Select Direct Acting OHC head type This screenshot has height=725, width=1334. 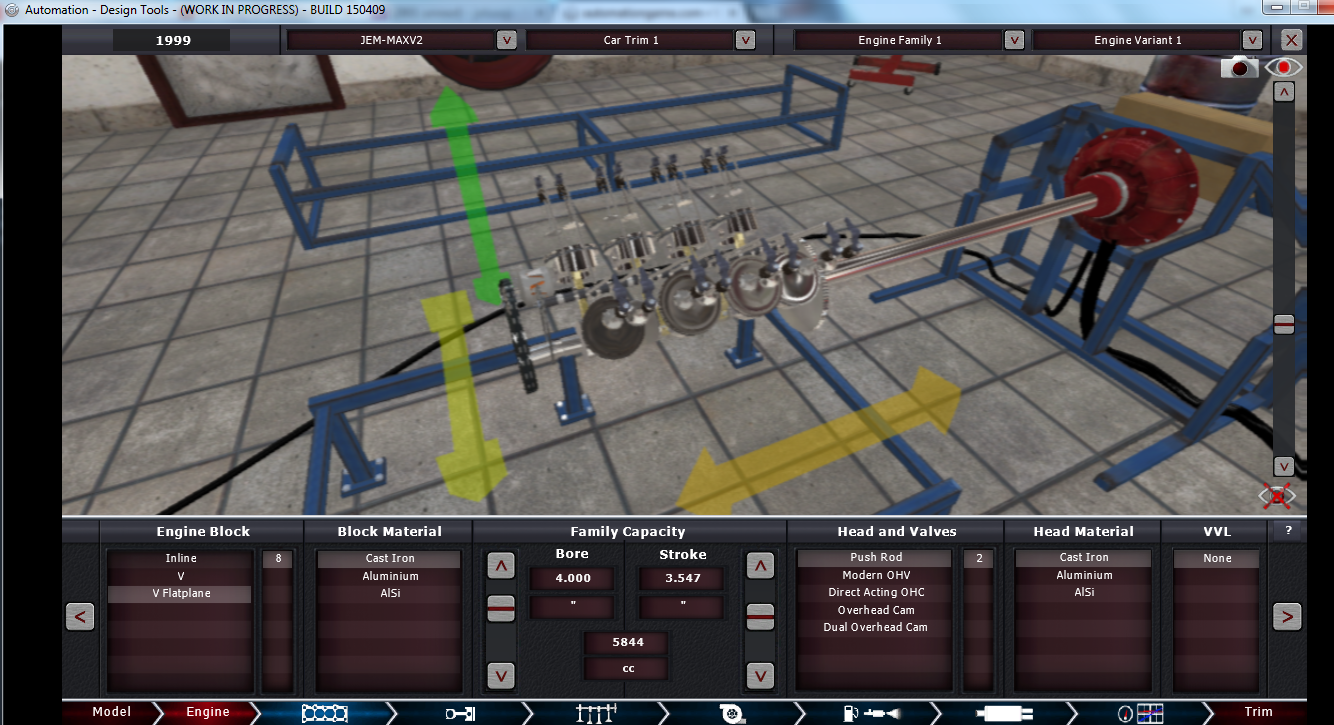876,592
